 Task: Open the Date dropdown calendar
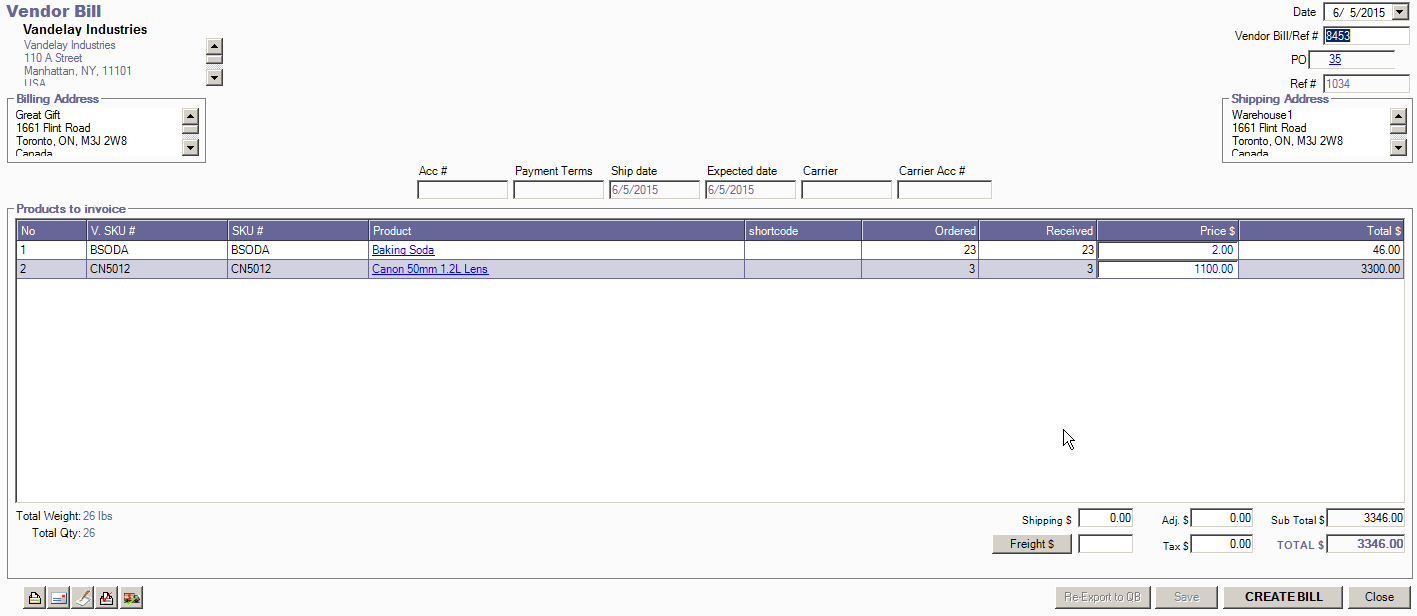coord(1399,12)
